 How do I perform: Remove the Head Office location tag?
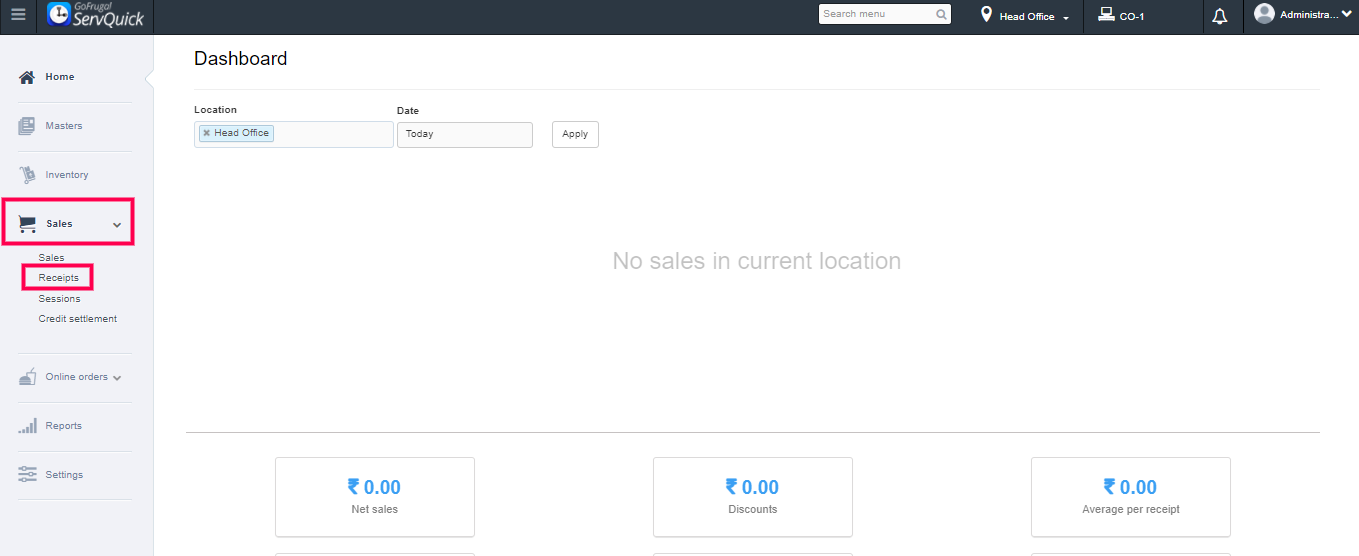tap(207, 133)
